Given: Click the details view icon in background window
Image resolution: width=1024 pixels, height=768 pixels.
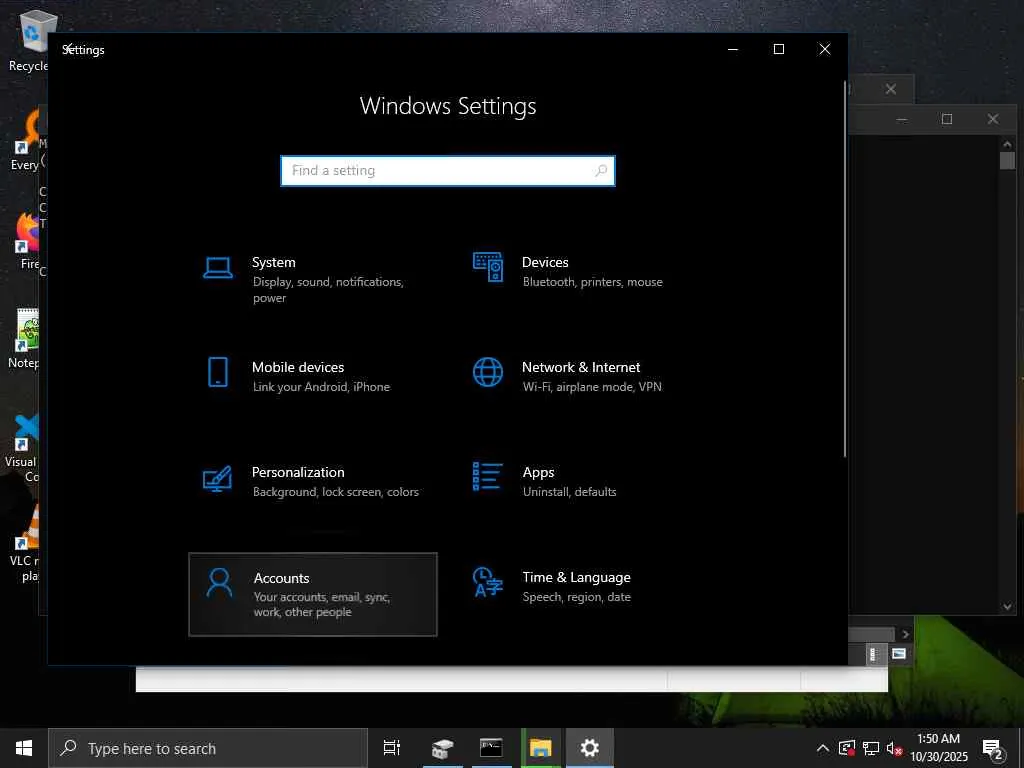Looking at the screenshot, I should [x=874, y=654].
